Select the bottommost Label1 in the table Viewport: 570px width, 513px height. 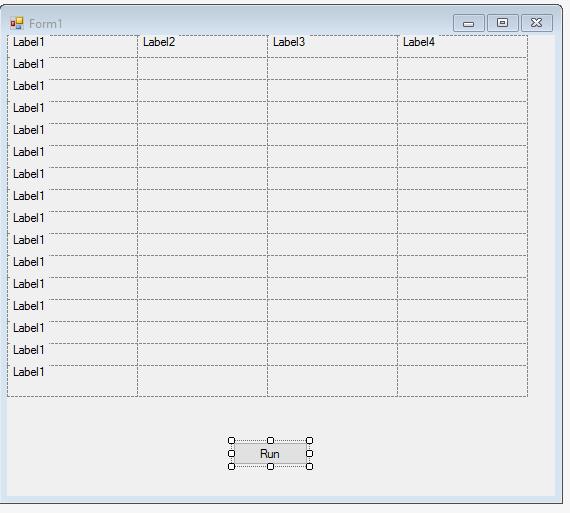(29, 372)
